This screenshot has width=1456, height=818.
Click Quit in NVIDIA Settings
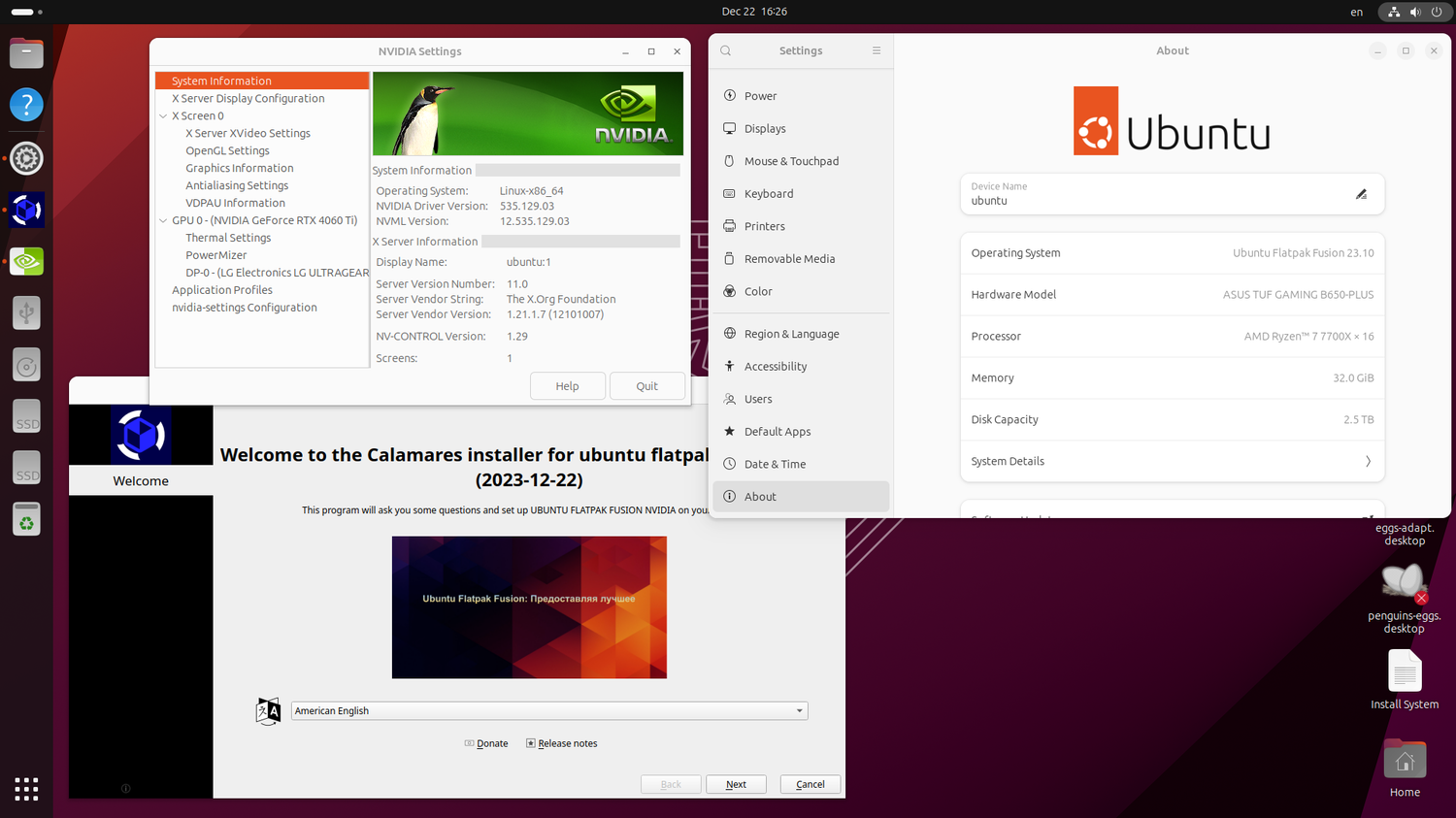click(647, 385)
